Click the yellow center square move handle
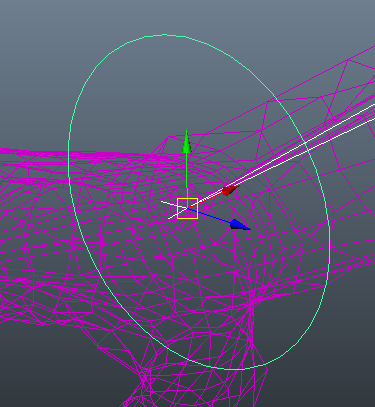This screenshot has width=375, height=407. click(187, 208)
